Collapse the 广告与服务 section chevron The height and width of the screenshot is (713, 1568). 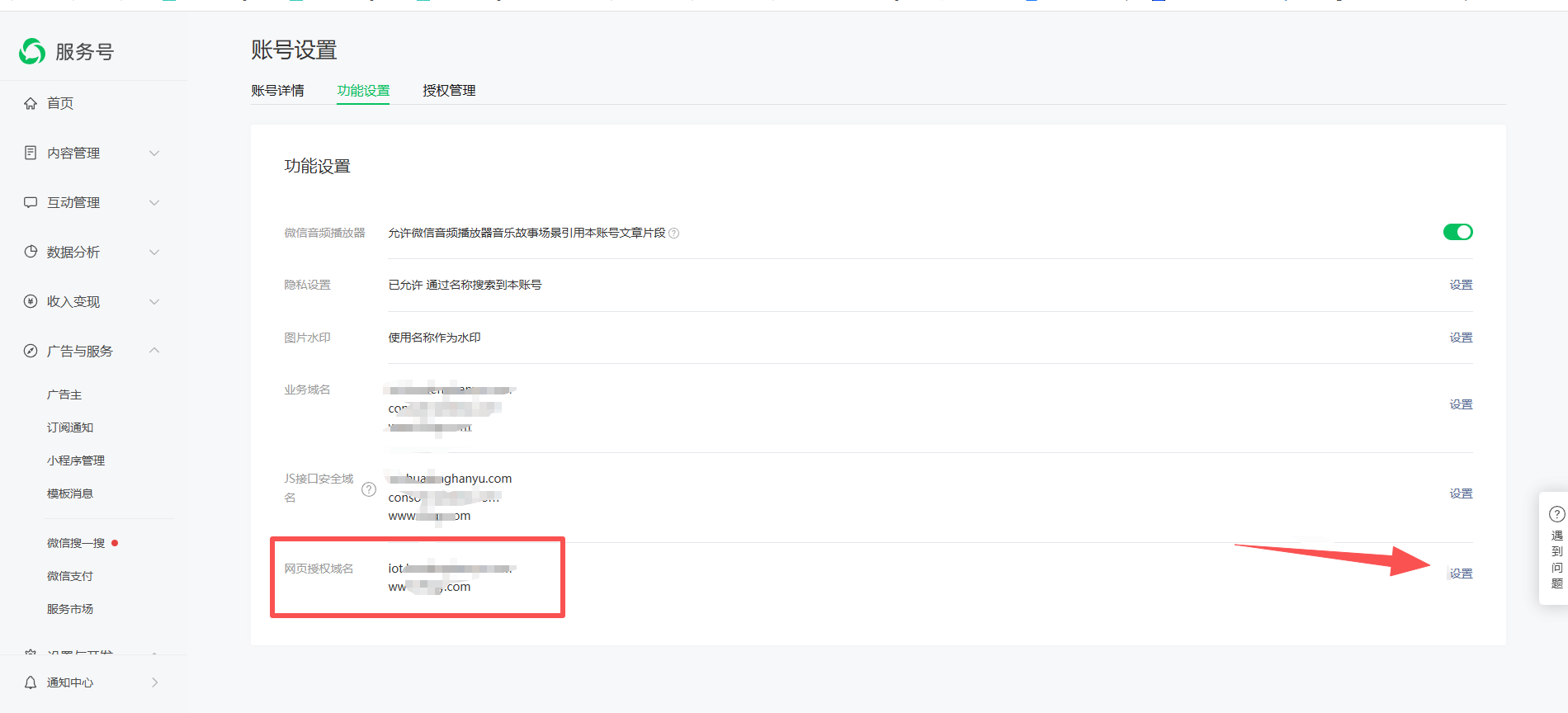point(154,351)
